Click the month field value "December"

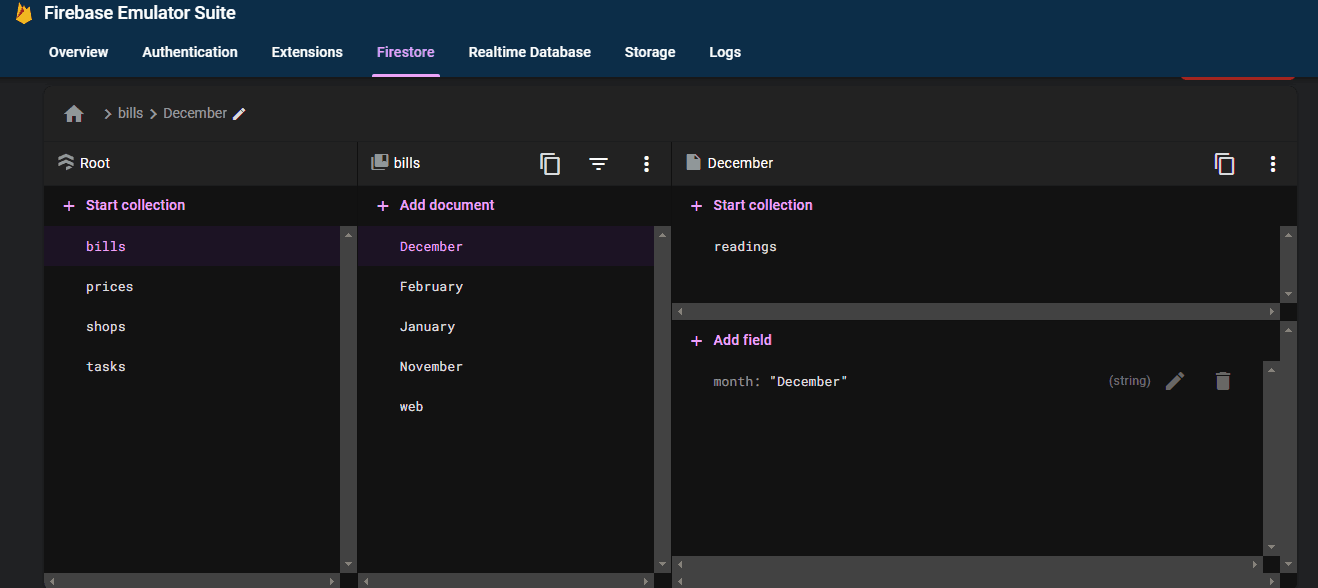coord(808,381)
